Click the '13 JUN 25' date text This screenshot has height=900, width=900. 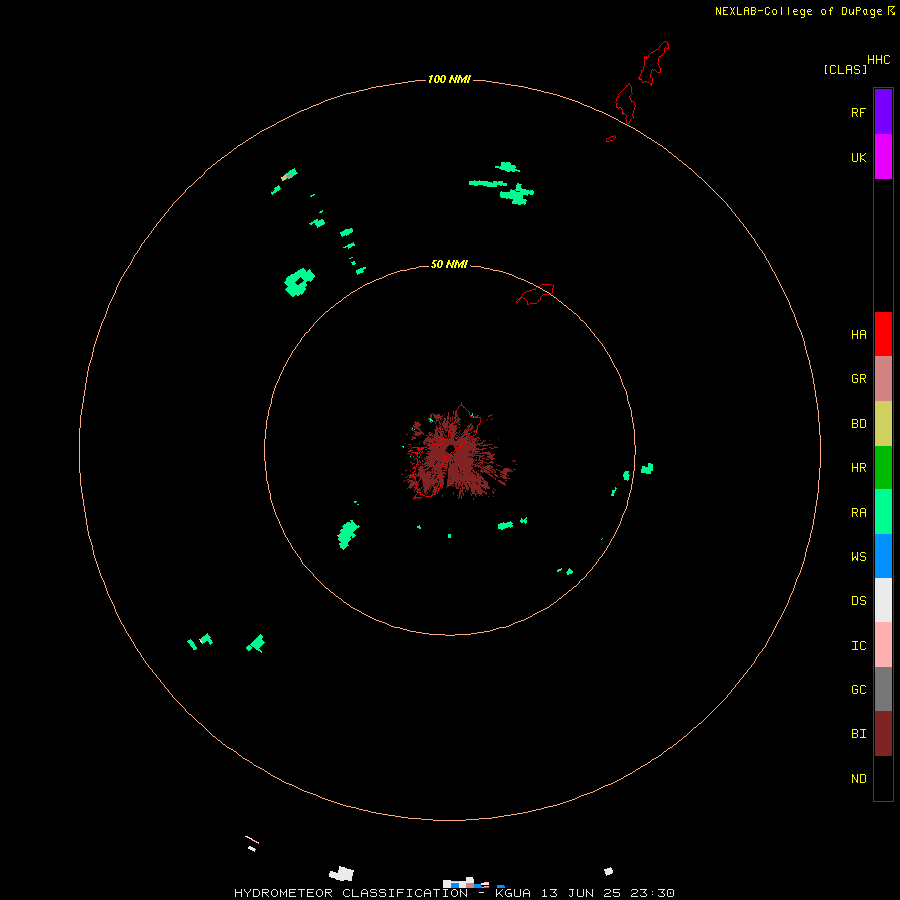coord(581,893)
